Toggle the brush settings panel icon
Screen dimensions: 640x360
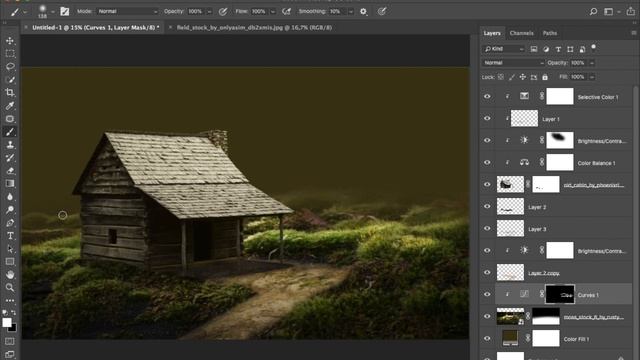(x=64, y=11)
